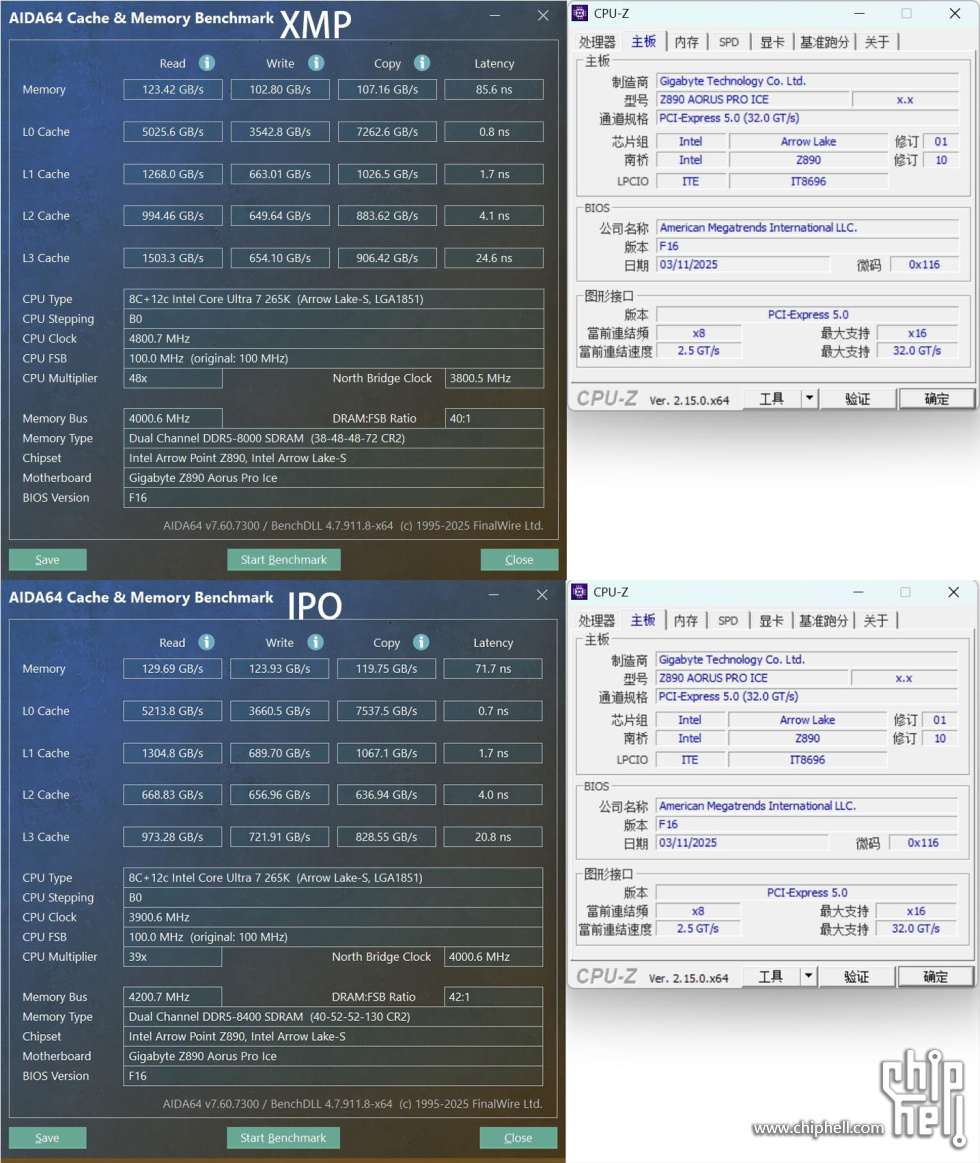Click Memory Type DDR5-8000 SDRAM field

(334, 438)
